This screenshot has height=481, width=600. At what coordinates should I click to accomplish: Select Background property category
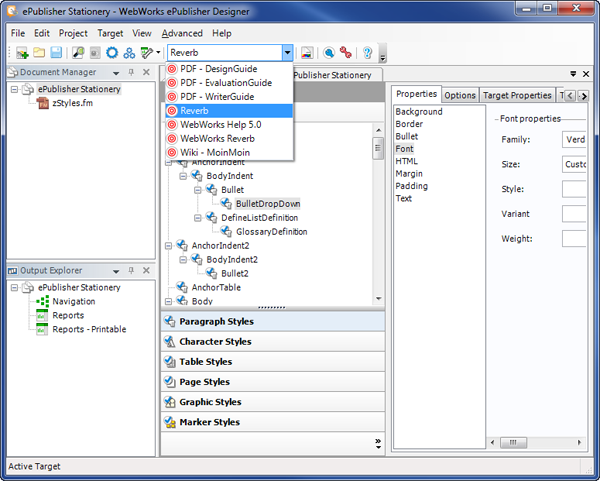click(x=419, y=112)
